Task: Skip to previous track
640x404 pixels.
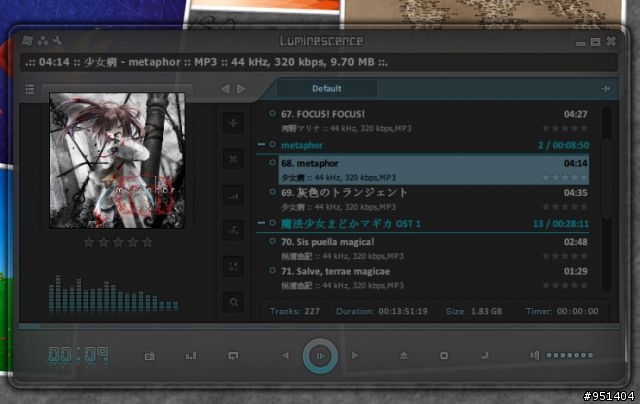Action: (x=286, y=356)
